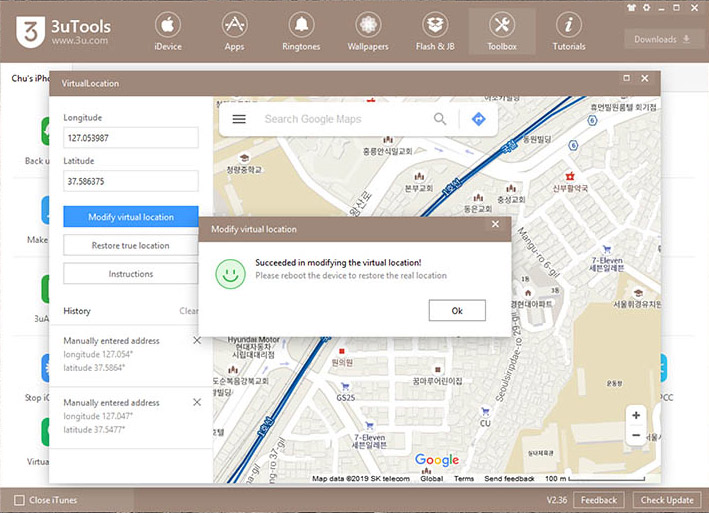Click the Search Google Maps field

344,119
